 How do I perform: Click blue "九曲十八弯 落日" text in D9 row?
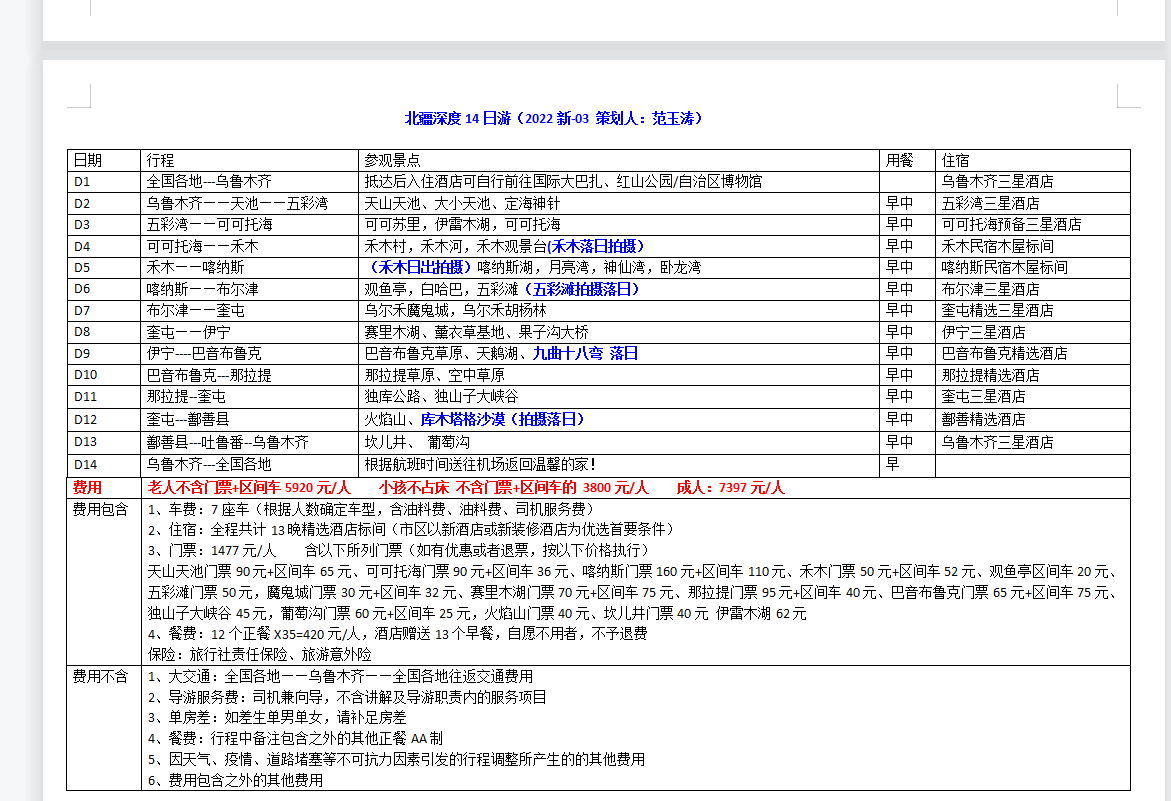585,353
